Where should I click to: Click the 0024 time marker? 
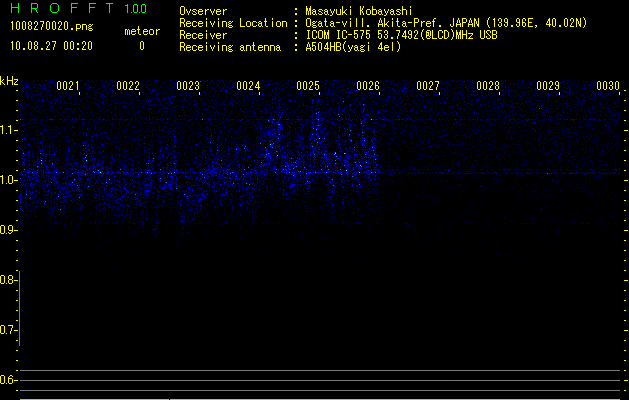coord(248,86)
